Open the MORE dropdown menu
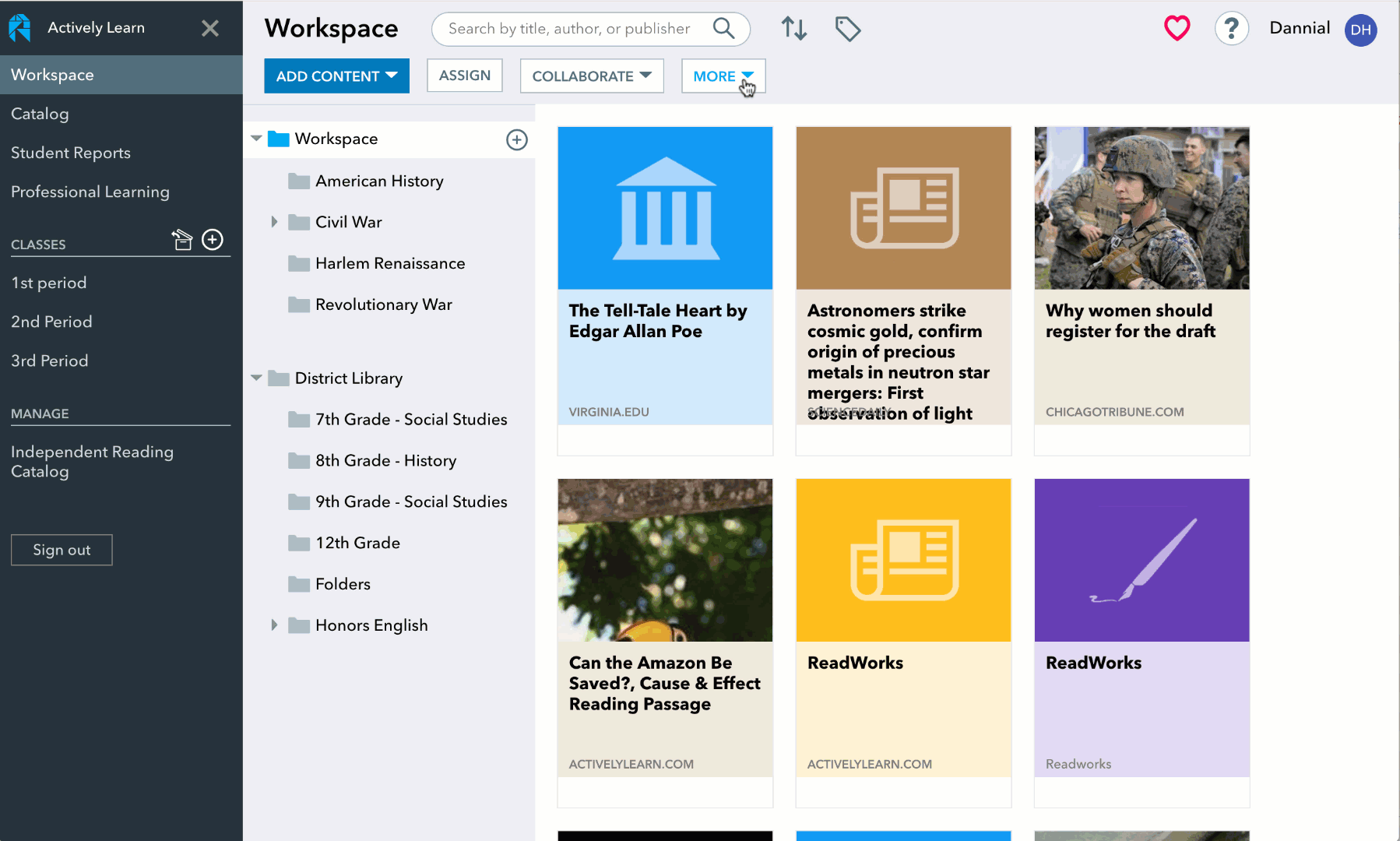 [x=723, y=76]
